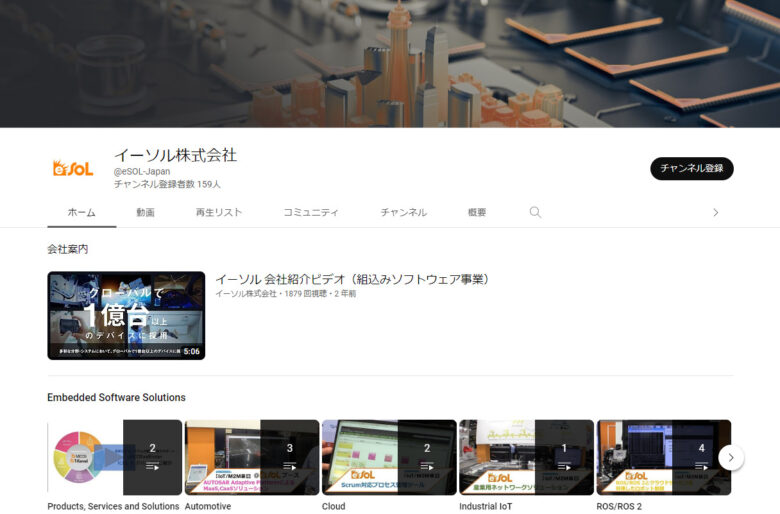
Task: Open the channel search magnifier icon
Action: click(x=535, y=212)
